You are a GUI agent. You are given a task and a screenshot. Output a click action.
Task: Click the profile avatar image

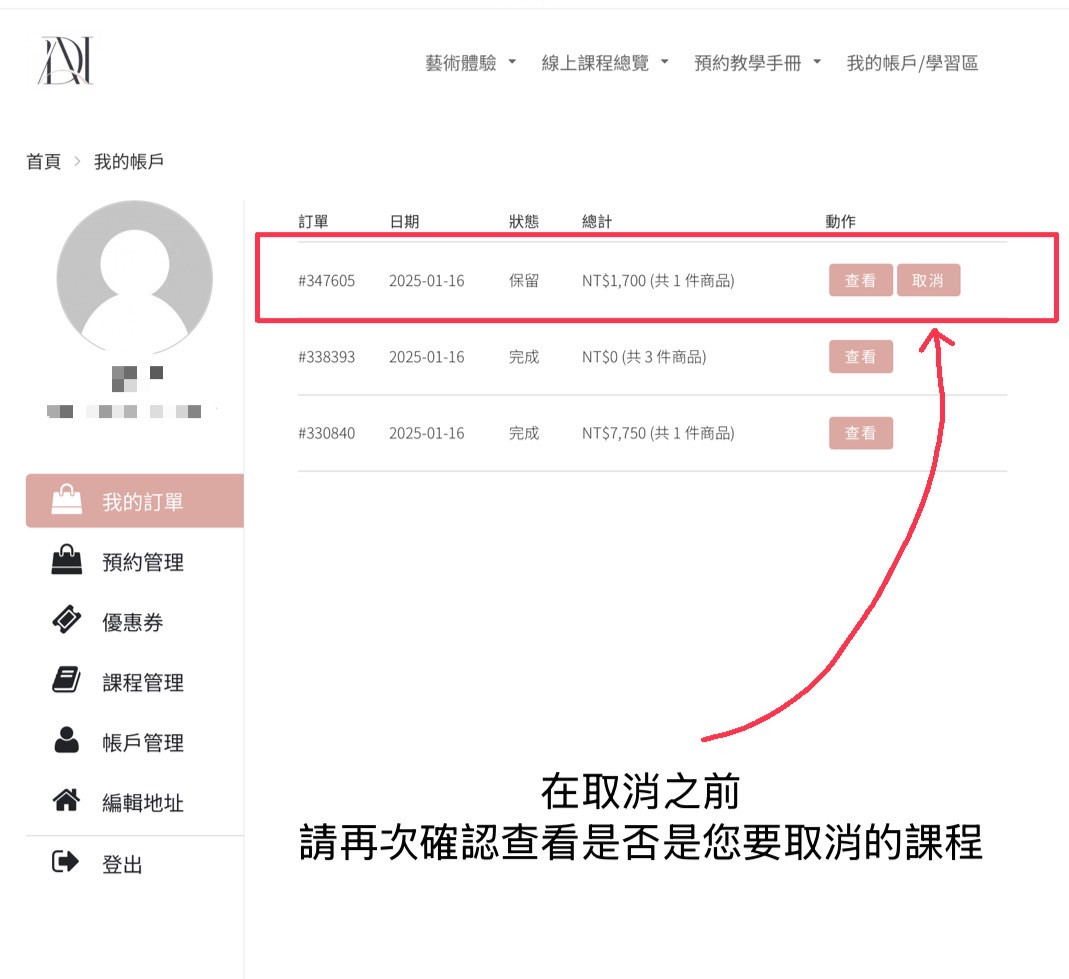(x=134, y=278)
